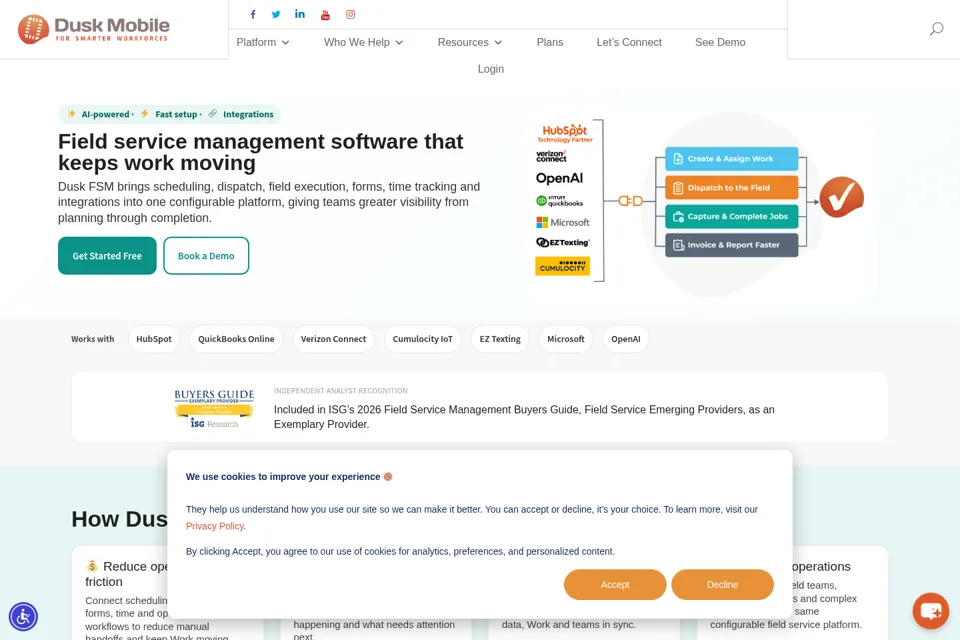The width and height of the screenshot is (960, 640).
Task: Open the Plans menu item
Action: [x=550, y=42]
